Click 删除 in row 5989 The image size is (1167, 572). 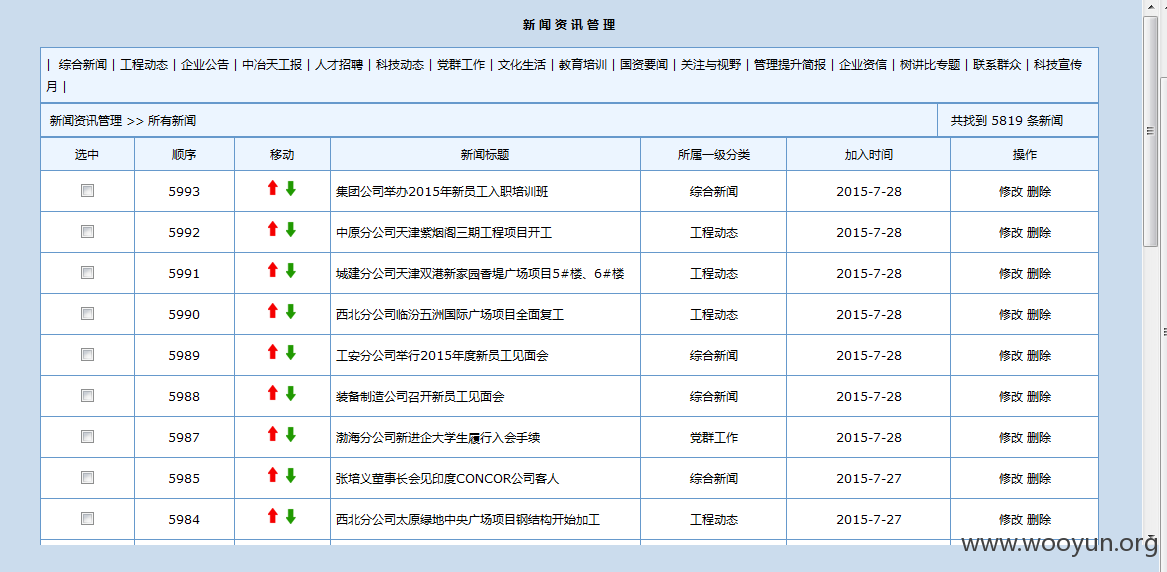(x=1039, y=355)
